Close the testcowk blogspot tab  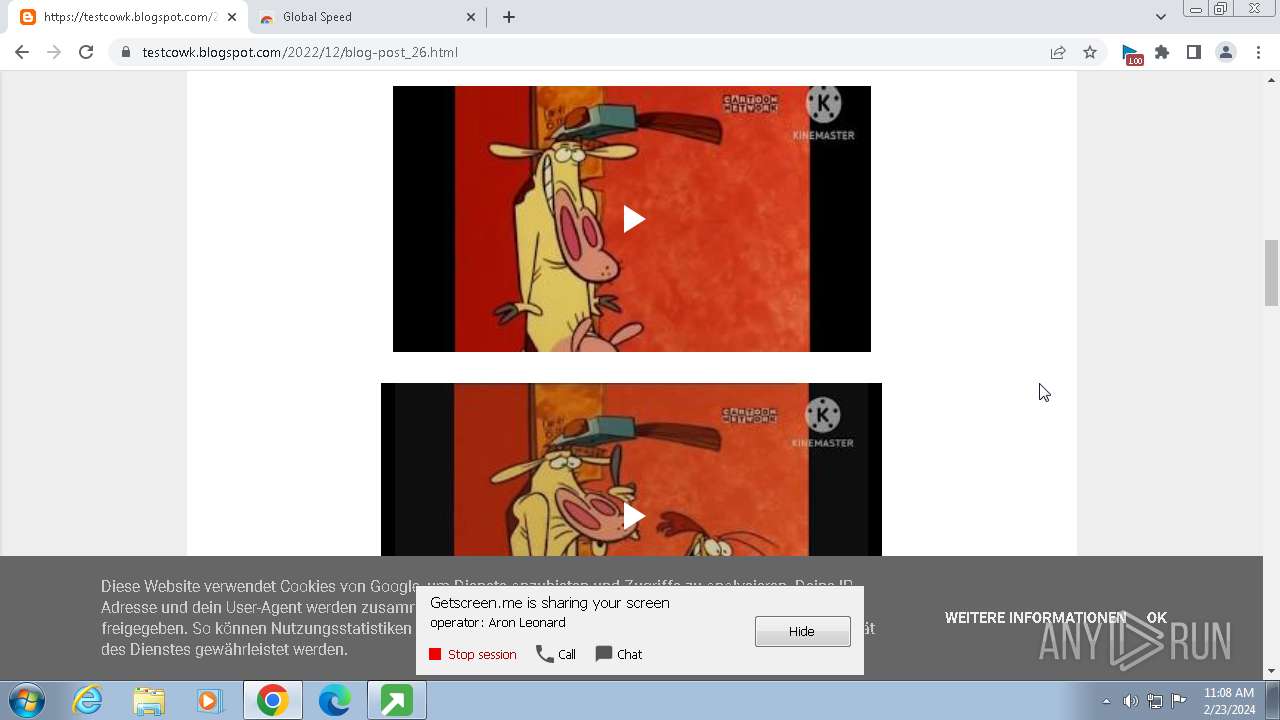(232, 17)
